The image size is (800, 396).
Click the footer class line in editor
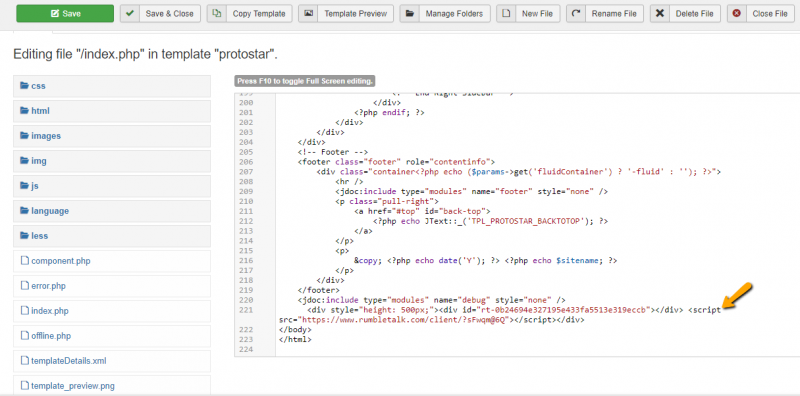tap(396, 161)
